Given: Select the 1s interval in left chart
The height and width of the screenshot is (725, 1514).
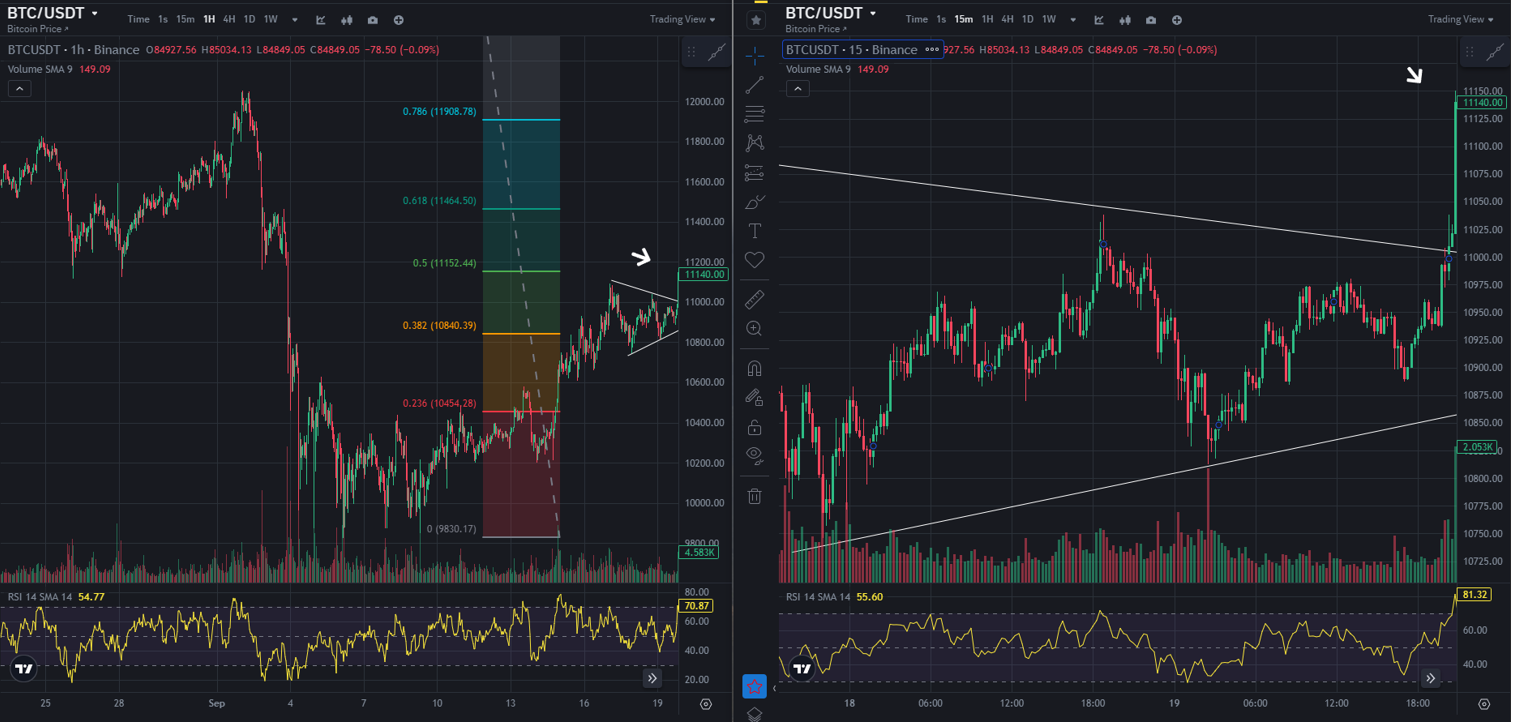Looking at the screenshot, I should coord(162,20).
